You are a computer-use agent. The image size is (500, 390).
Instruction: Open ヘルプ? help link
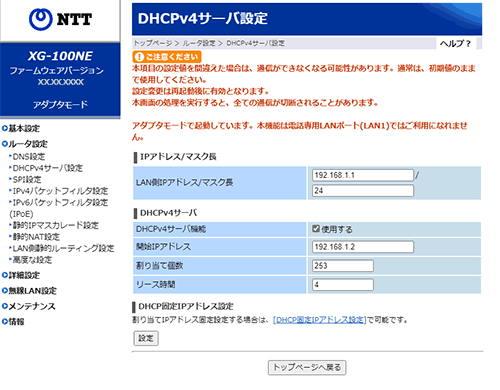[x=455, y=43]
